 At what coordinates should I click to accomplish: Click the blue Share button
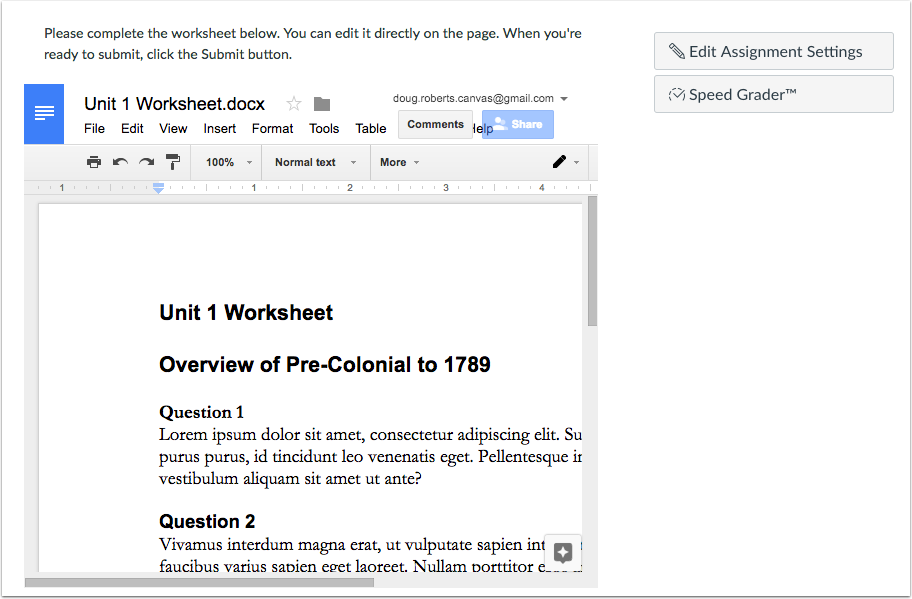coord(518,124)
